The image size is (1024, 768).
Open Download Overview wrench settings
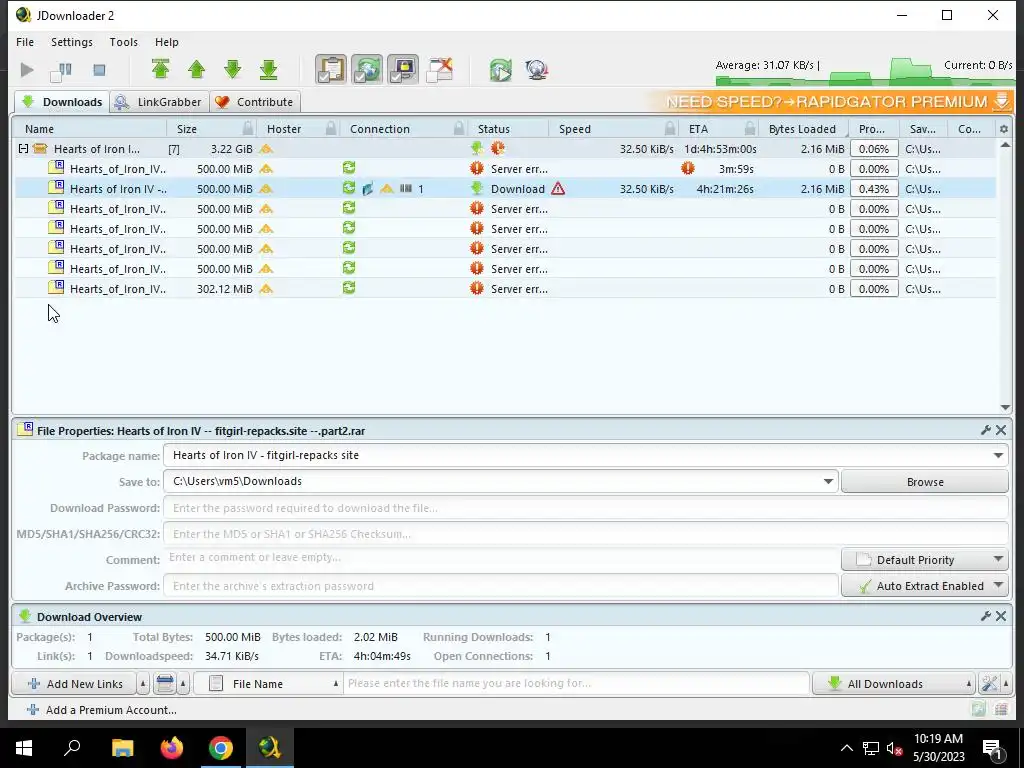(x=985, y=616)
